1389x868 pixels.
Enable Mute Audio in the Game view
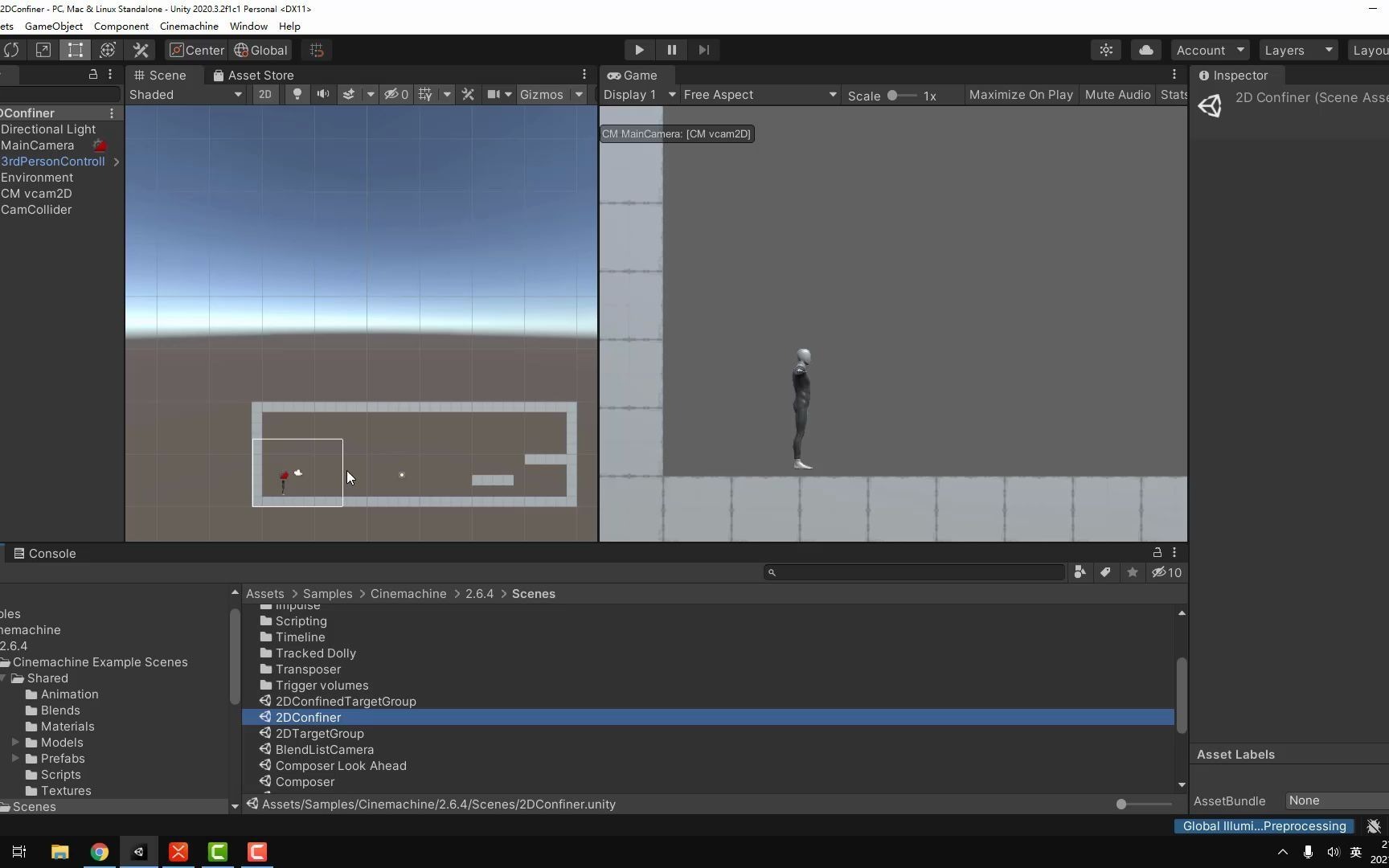(x=1117, y=94)
